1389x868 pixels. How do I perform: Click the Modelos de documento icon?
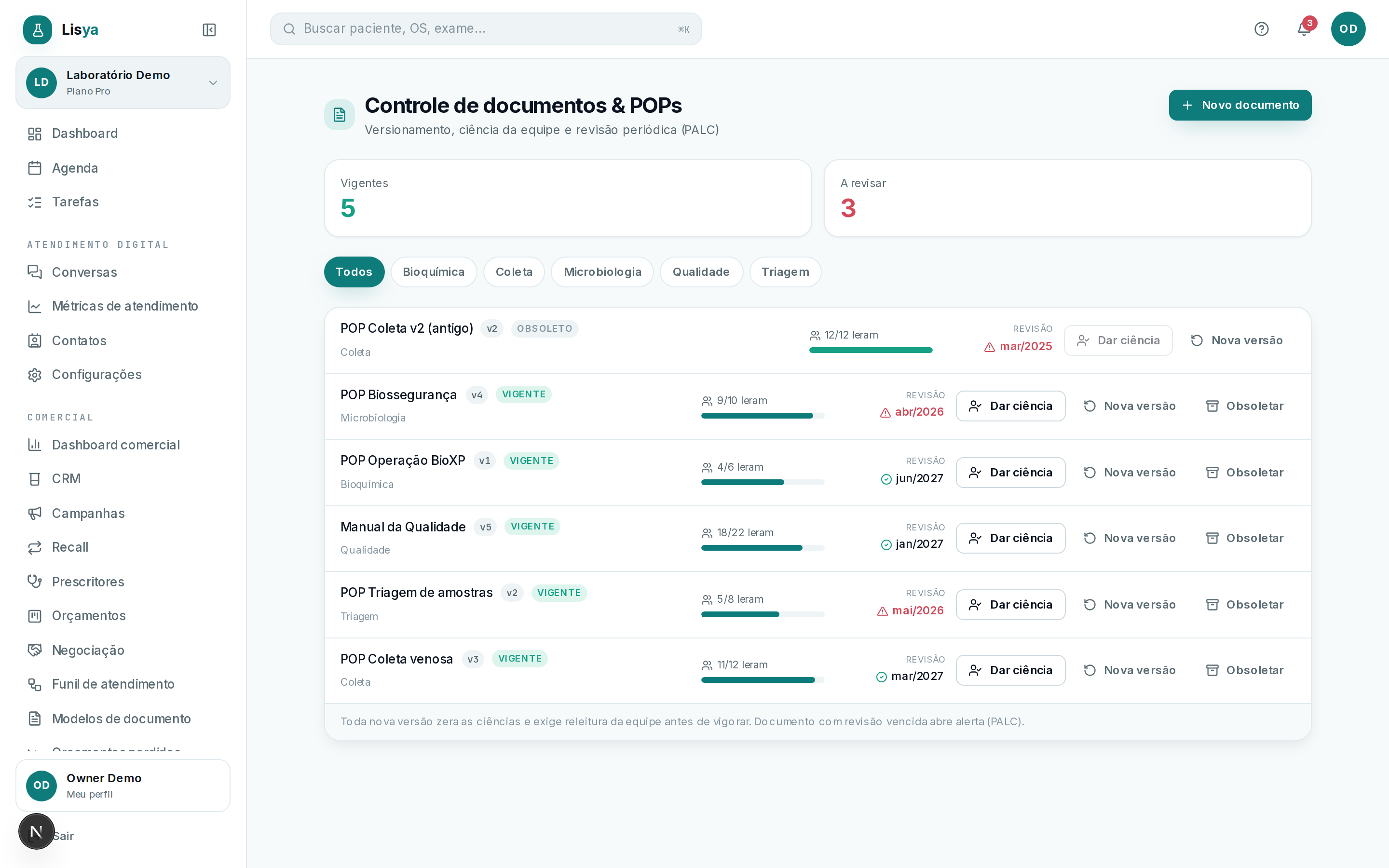35,719
